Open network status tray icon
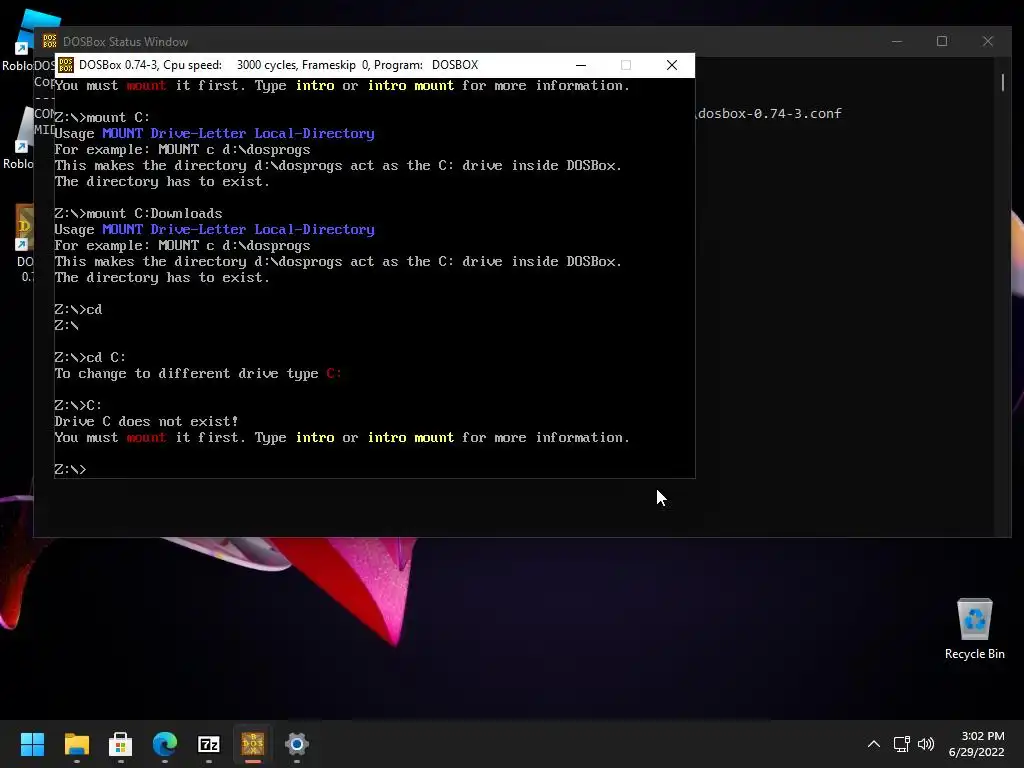 point(902,744)
